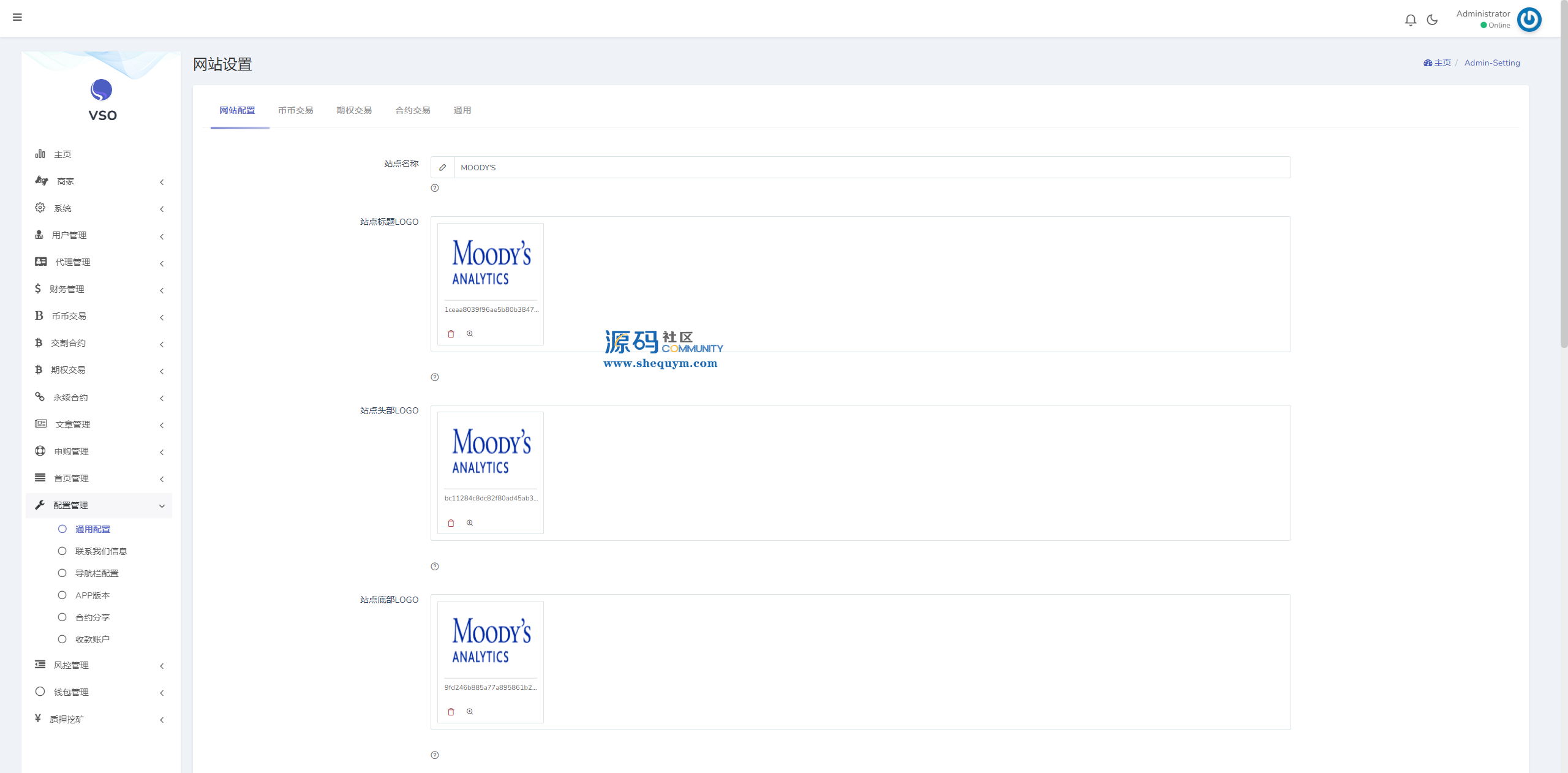
Task: Click the Administrator user name
Action: pyautogui.click(x=1483, y=13)
